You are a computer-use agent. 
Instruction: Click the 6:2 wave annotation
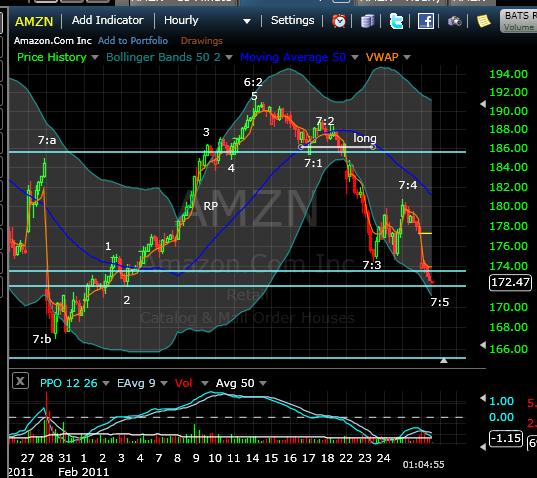tap(253, 82)
